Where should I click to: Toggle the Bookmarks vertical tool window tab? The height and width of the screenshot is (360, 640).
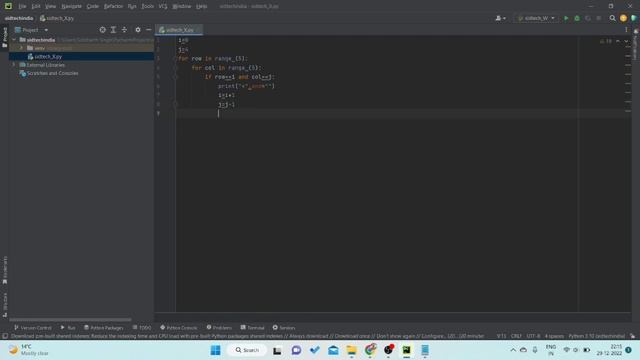4,270
